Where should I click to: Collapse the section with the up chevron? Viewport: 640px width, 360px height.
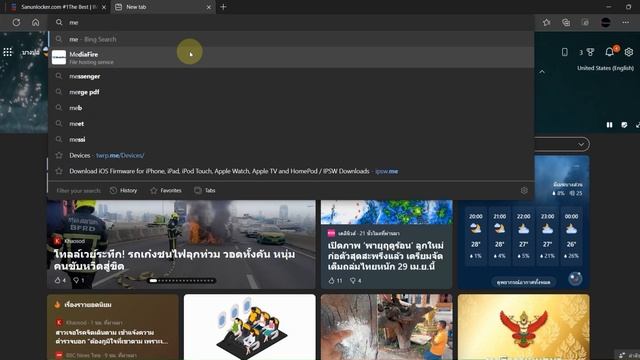tap(542, 72)
